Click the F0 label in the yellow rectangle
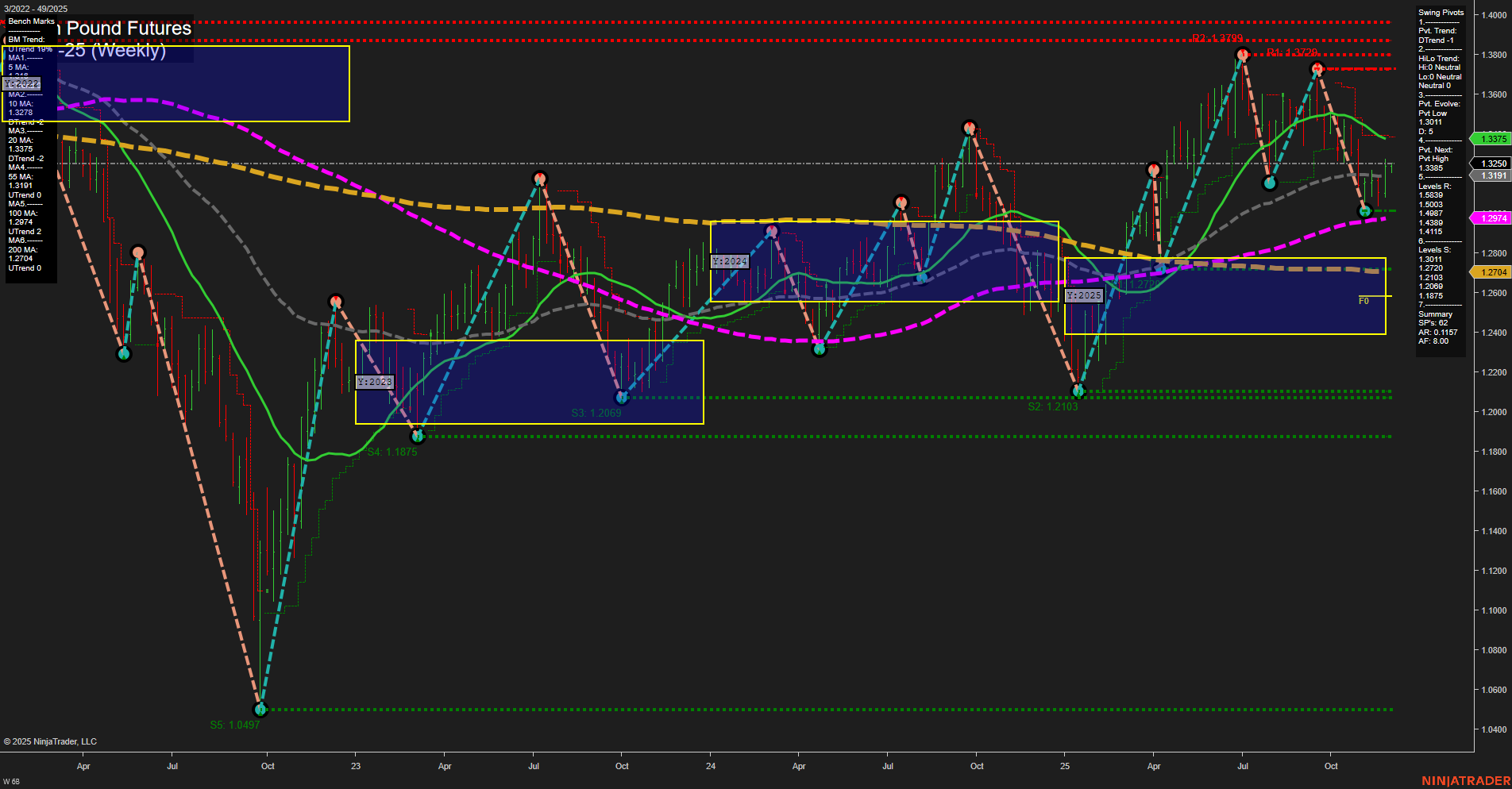Viewport: 1512px width, 789px height. [x=1364, y=301]
